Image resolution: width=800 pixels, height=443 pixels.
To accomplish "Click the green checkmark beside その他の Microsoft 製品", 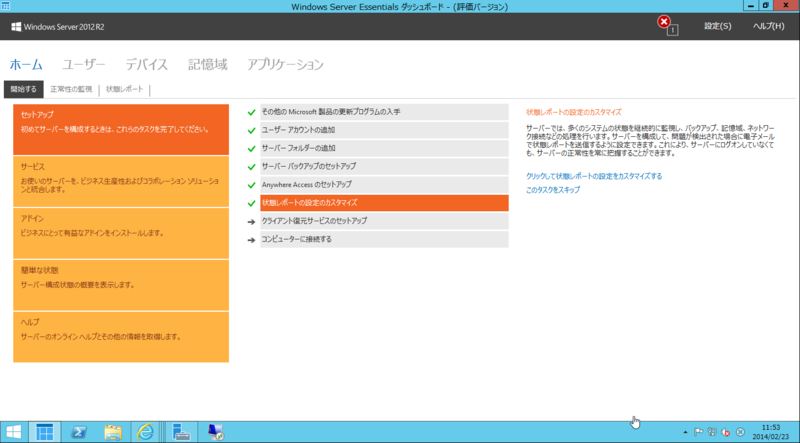I will [251, 112].
